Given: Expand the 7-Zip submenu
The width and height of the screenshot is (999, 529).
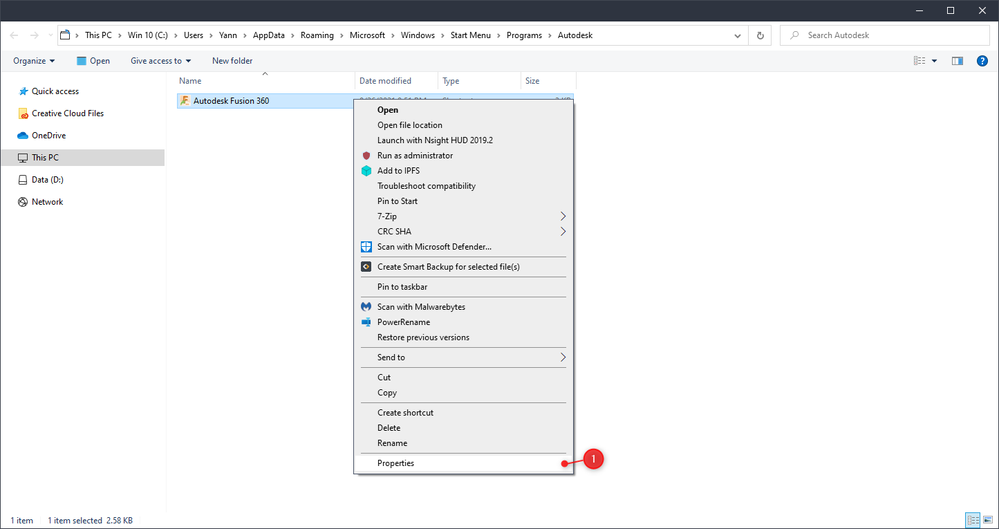Looking at the screenshot, I should 464,216.
